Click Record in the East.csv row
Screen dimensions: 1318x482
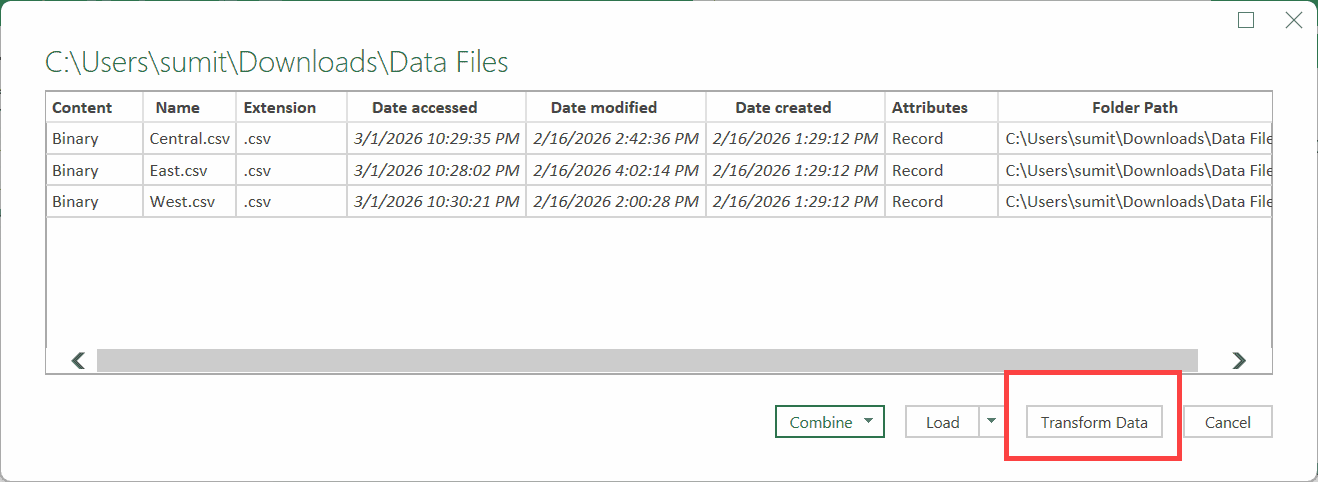click(x=941, y=170)
